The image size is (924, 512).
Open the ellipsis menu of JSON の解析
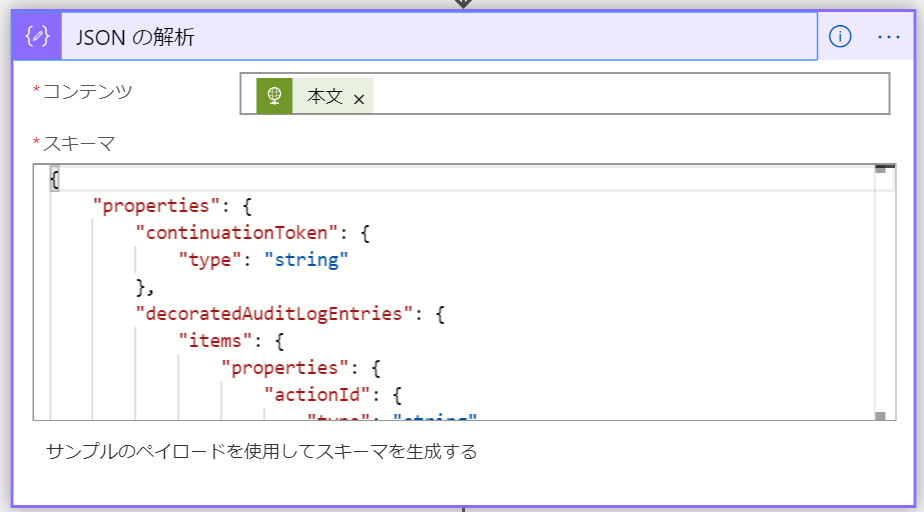(x=889, y=37)
